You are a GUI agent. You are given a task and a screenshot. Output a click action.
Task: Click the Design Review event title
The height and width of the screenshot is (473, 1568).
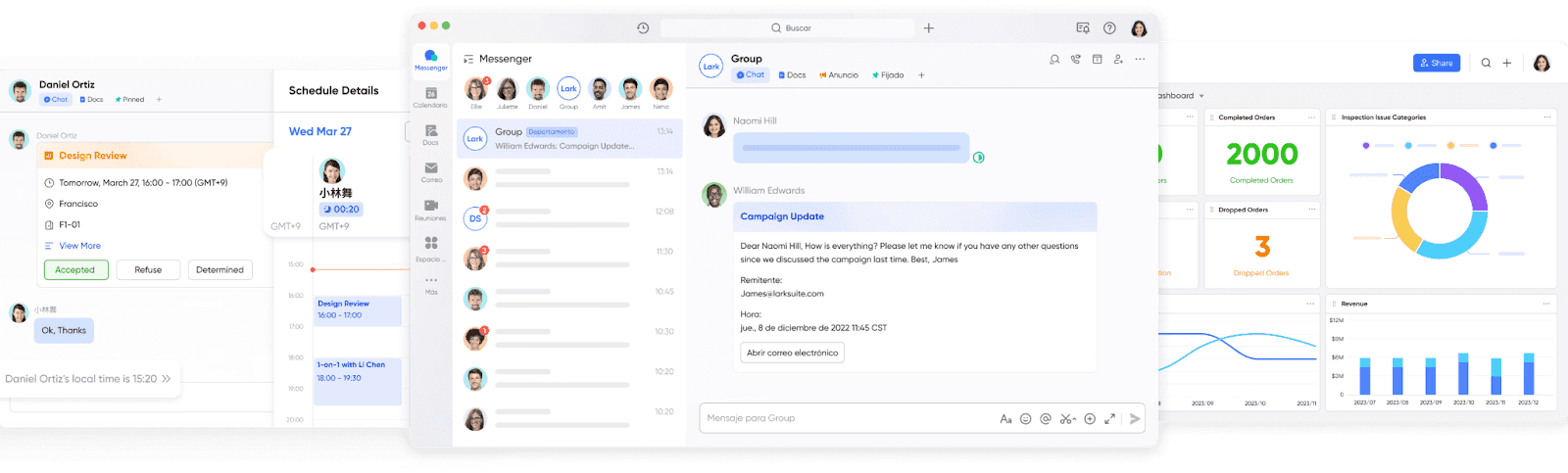tap(92, 156)
